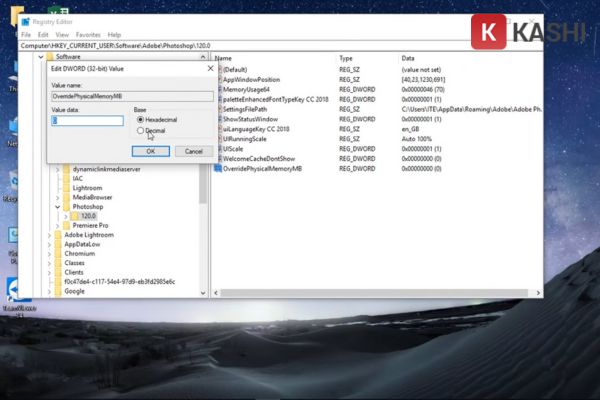This screenshot has height=400, width=600.
Task: Click the OverridePhysicalMemoryMB value icon
Action: point(217,169)
